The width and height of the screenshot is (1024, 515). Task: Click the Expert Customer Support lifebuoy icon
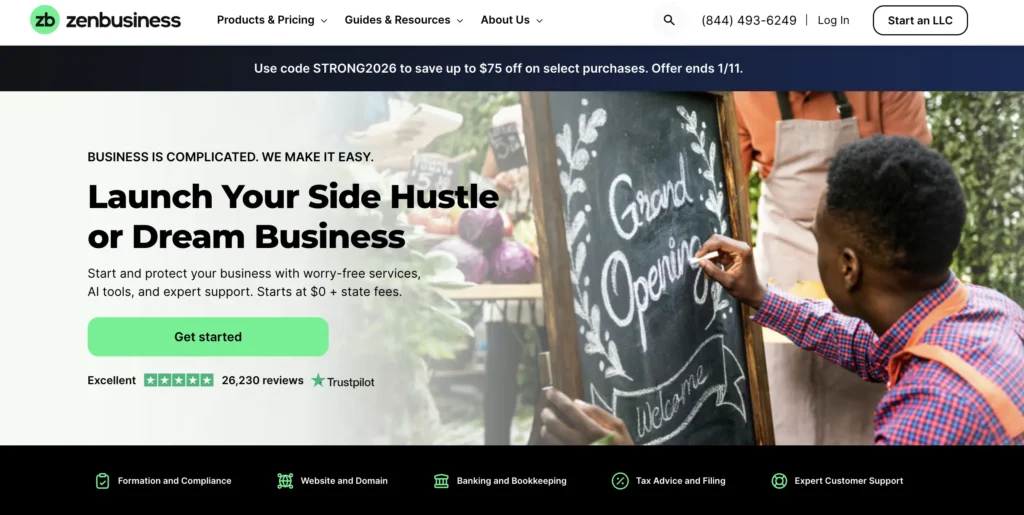pyautogui.click(x=779, y=481)
